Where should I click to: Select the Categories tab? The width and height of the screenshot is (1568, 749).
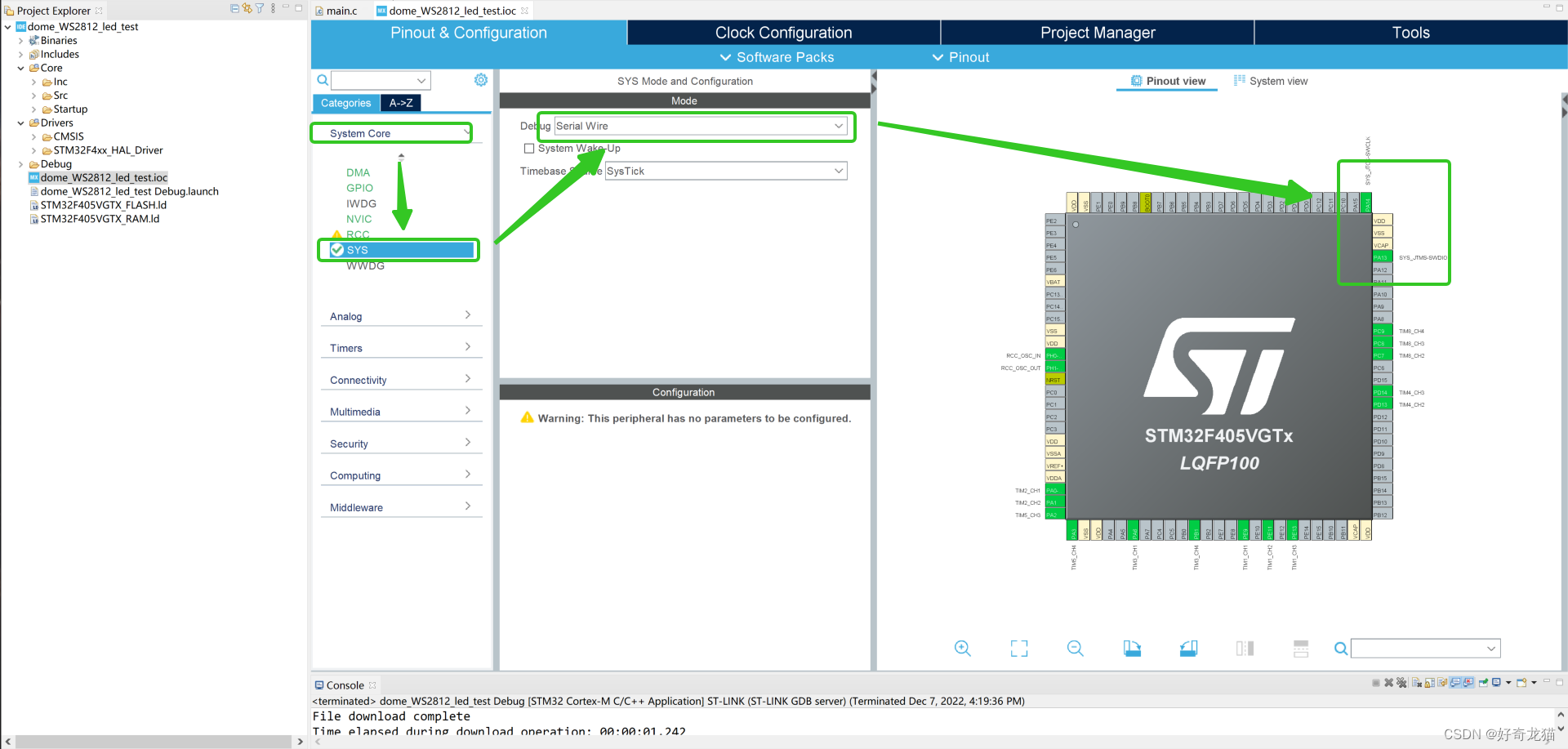[x=345, y=103]
